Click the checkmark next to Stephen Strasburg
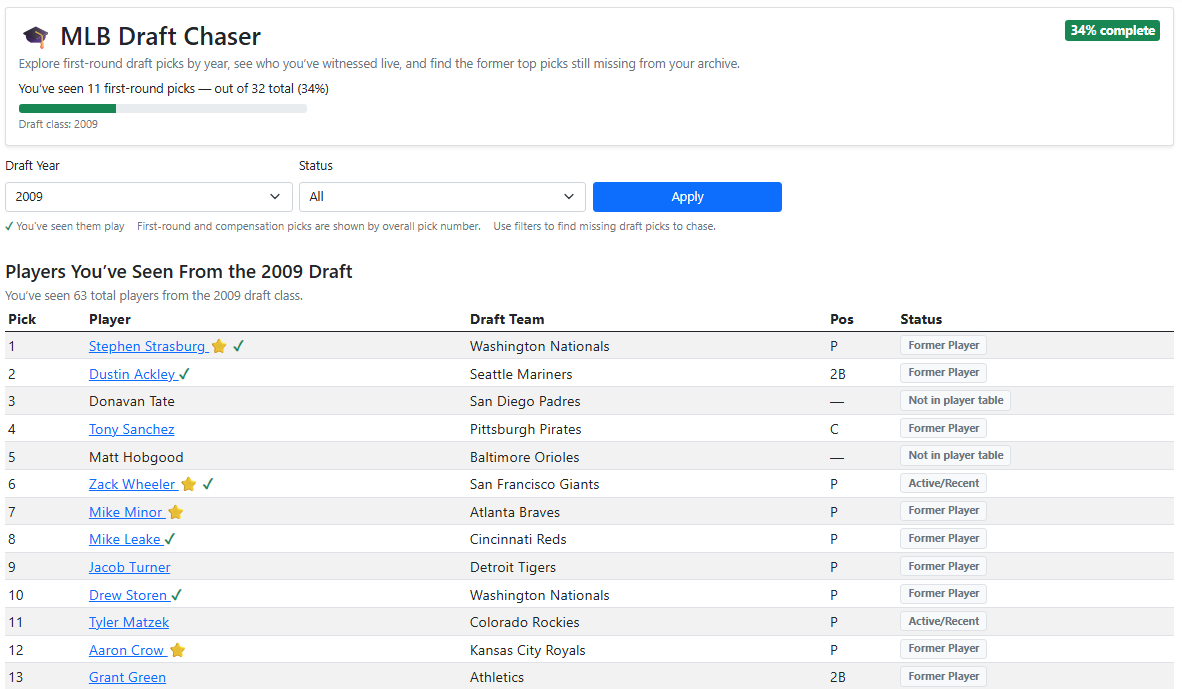 238,346
